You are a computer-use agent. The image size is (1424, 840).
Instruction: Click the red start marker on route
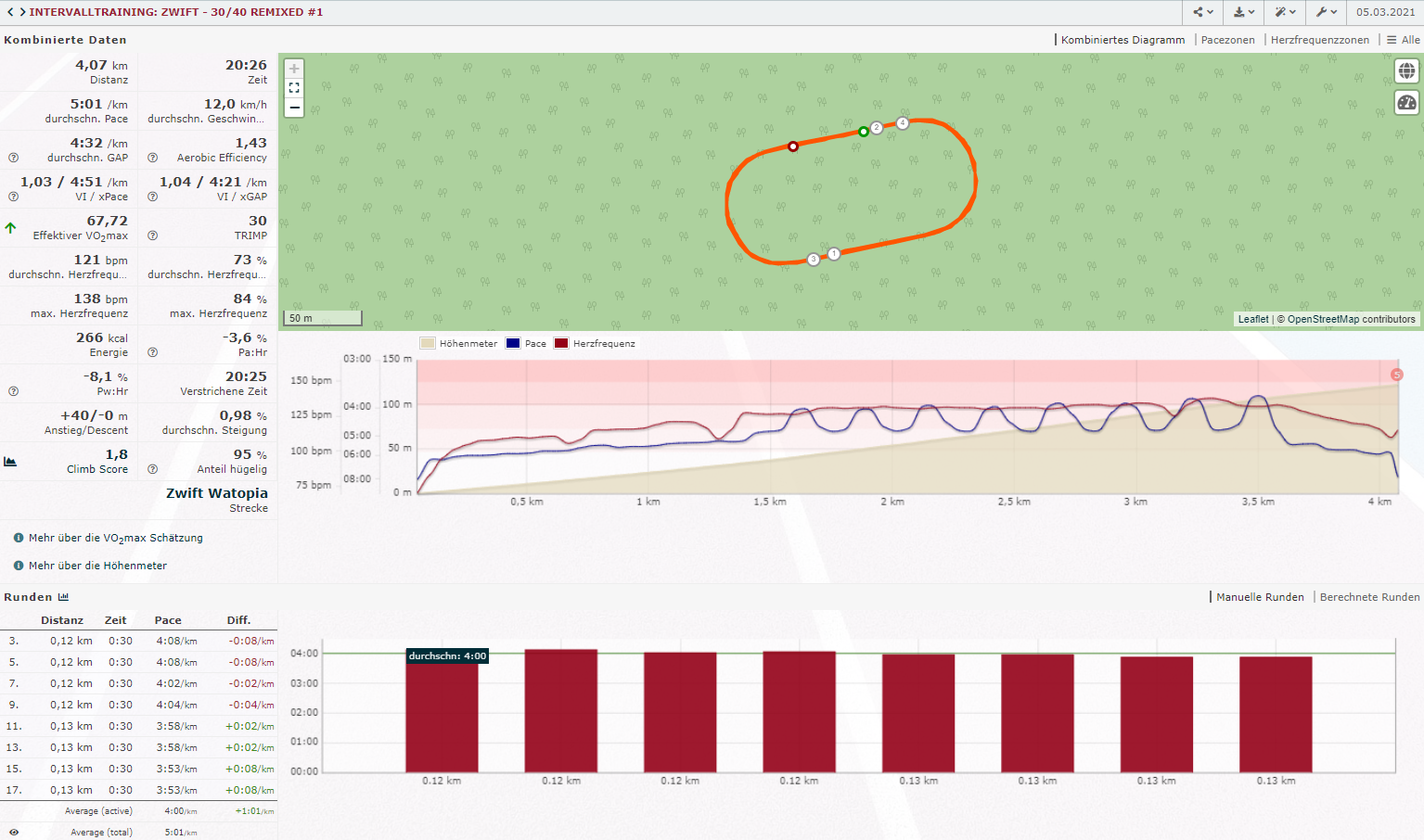point(793,146)
